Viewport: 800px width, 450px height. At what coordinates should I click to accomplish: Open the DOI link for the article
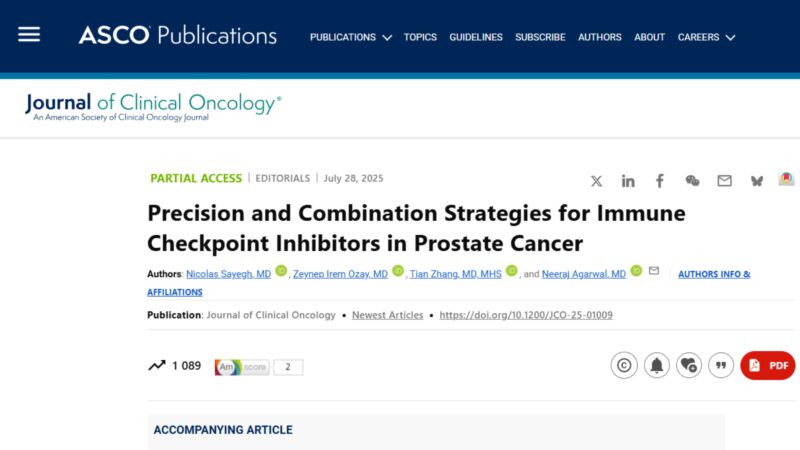point(526,315)
